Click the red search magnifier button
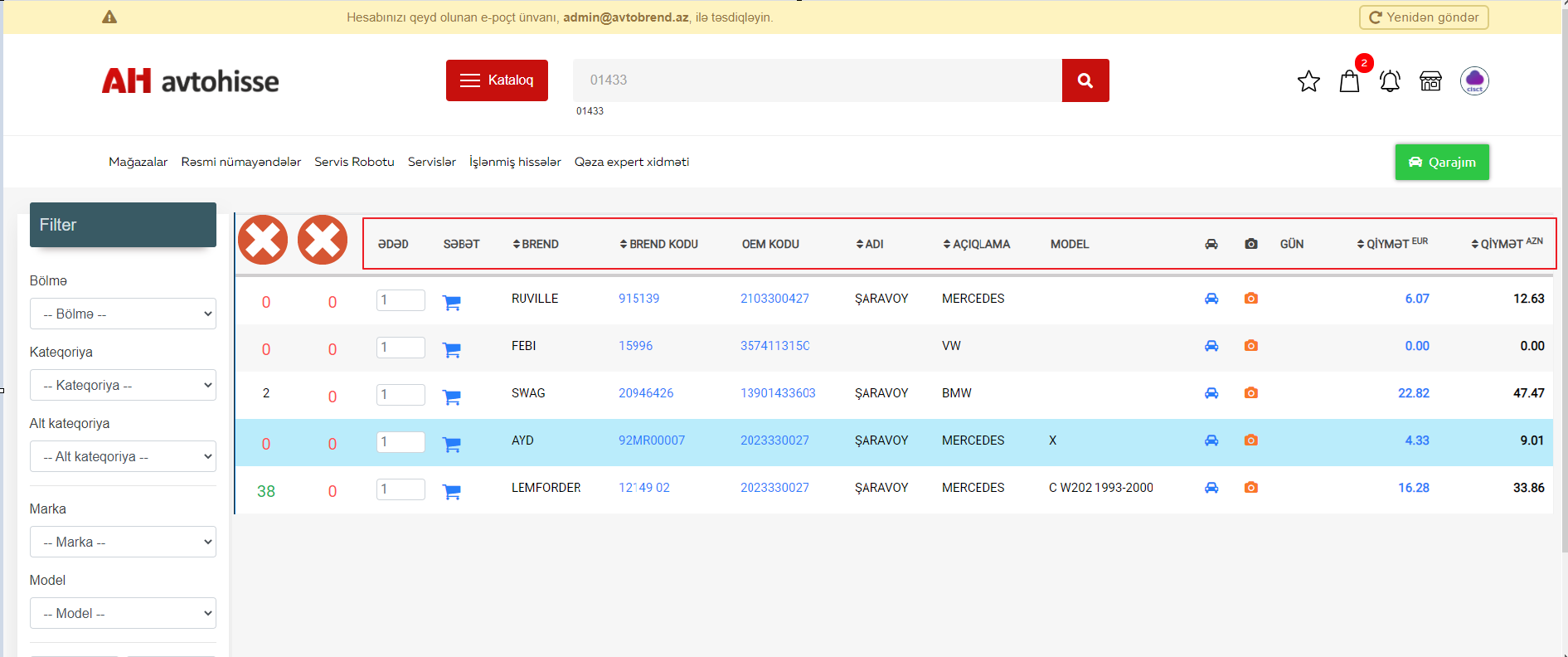This screenshot has width=1568, height=657. (1085, 80)
